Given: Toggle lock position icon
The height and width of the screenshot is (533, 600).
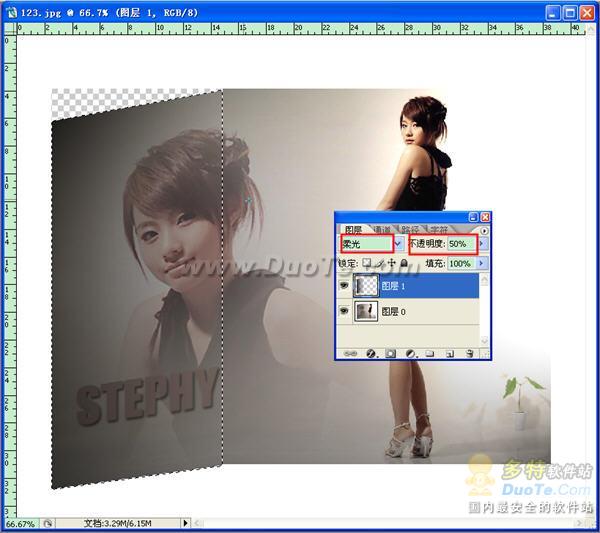Looking at the screenshot, I should [x=391, y=263].
